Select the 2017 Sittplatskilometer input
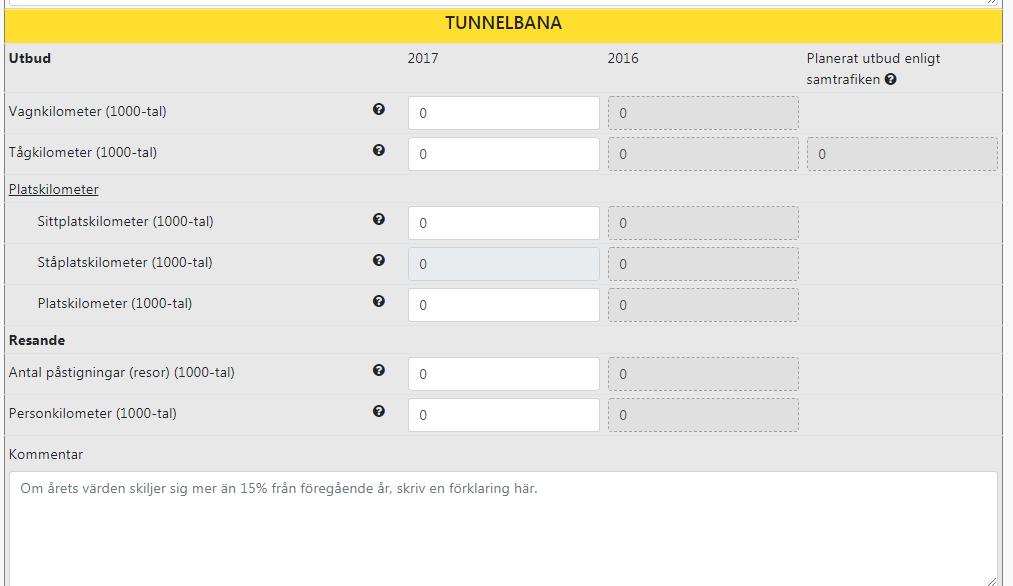This screenshot has width=1013, height=586. pyautogui.click(x=504, y=223)
